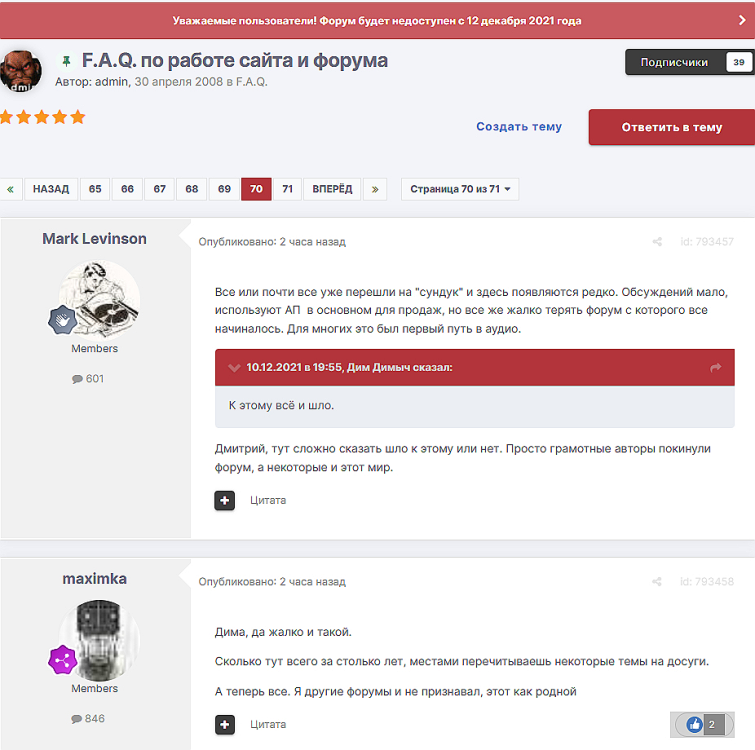This screenshot has height=750, width=755.
Task: Collapse the quote from Дим Димыч
Action: tap(234, 368)
